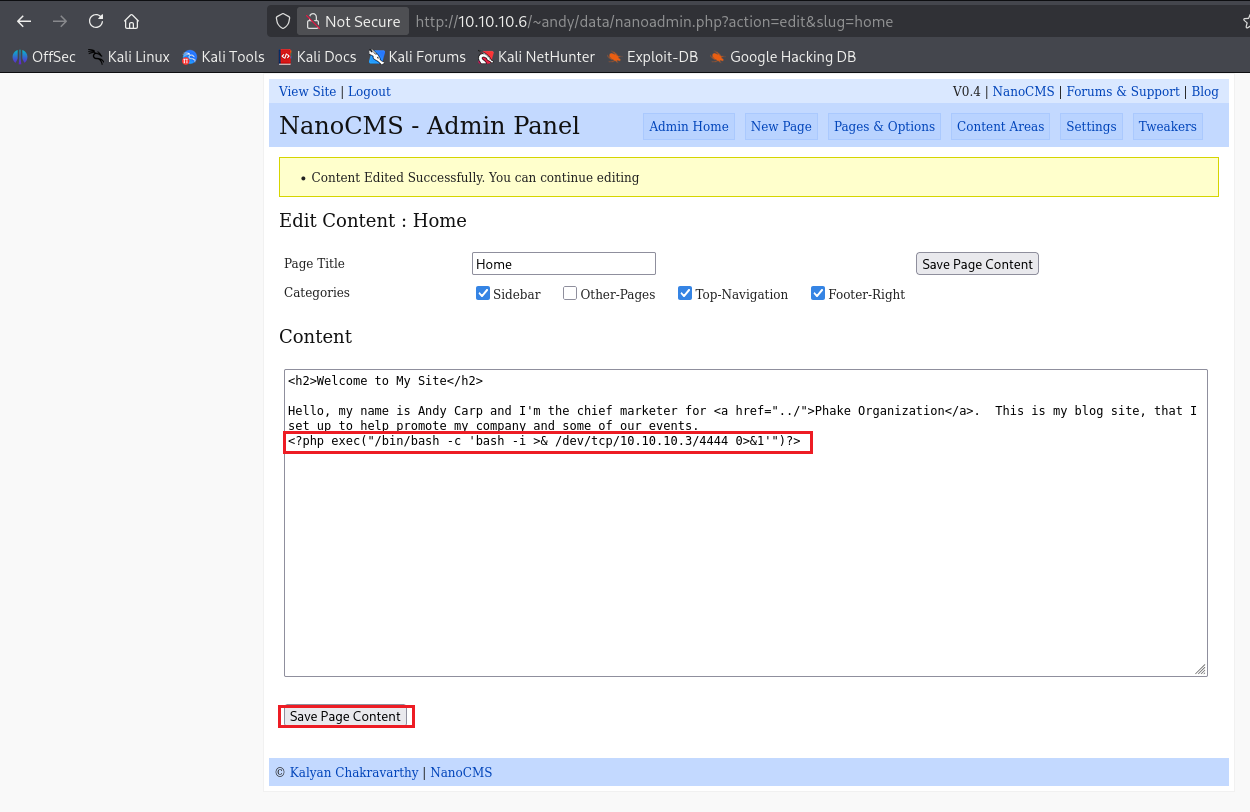Open Kali Tools bookmark

click(x=223, y=57)
